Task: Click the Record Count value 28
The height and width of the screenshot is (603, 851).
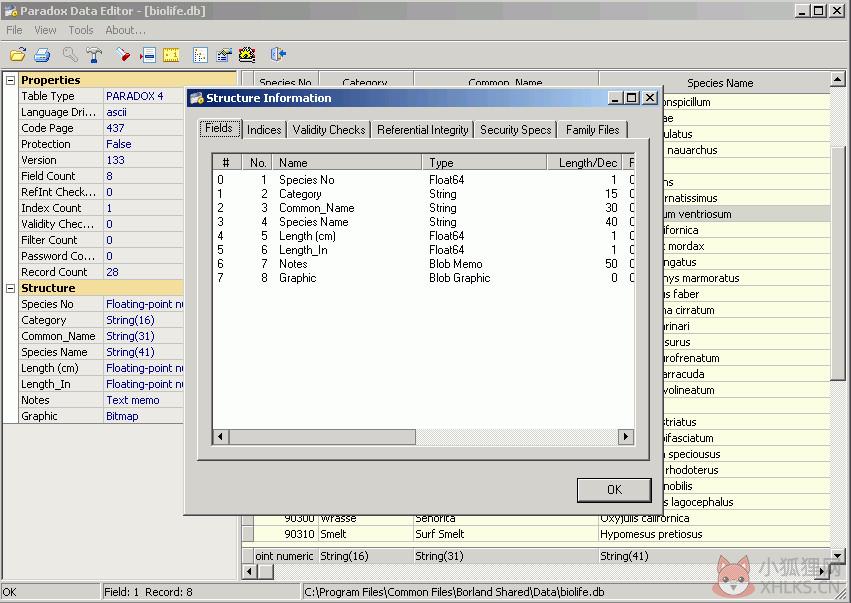Action: [x=112, y=272]
